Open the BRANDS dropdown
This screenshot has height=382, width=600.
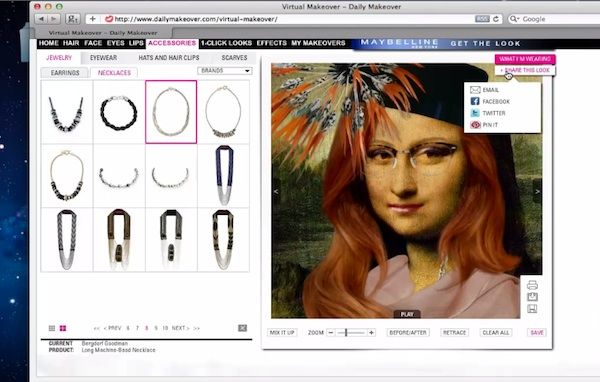click(225, 71)
